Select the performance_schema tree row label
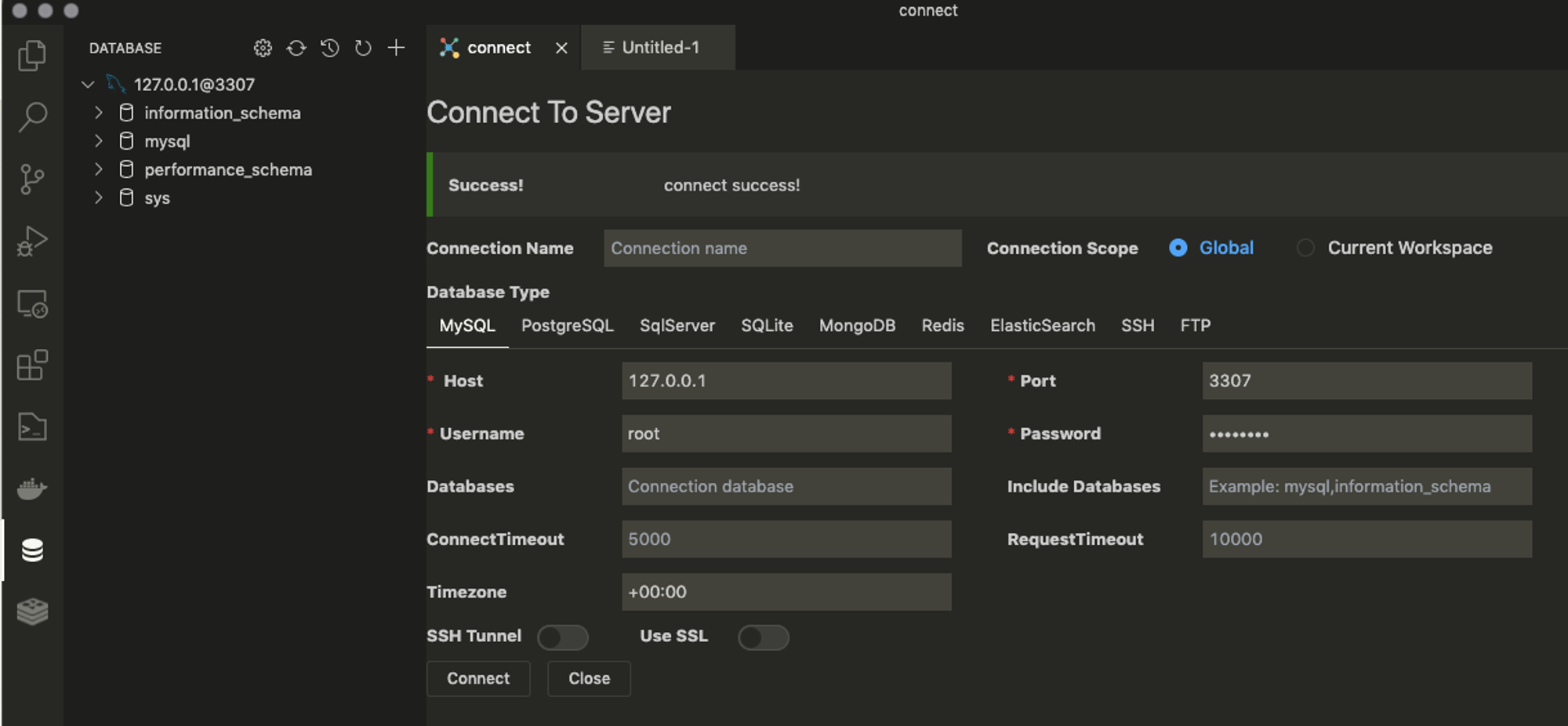1568x726 pixels. [228, 169]
